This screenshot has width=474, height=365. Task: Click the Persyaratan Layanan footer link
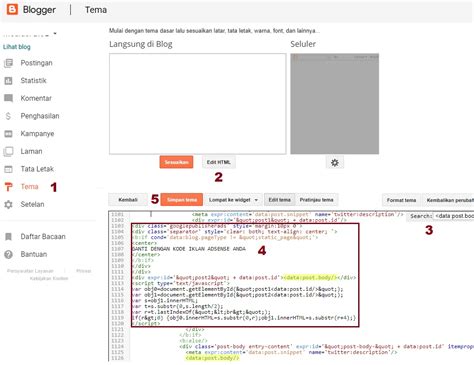tap(30, 271)
